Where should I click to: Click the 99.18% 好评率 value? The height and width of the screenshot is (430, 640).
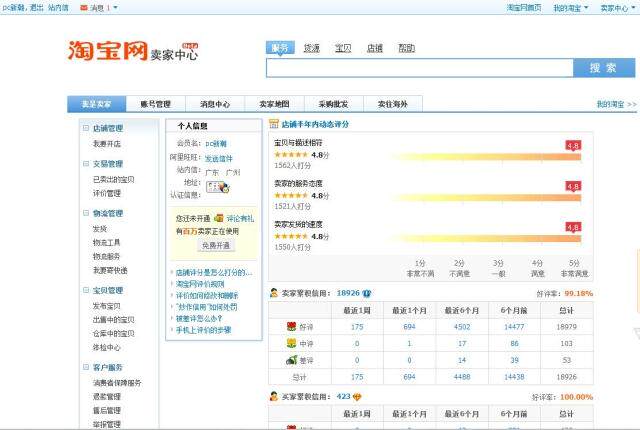coord(579,293)
